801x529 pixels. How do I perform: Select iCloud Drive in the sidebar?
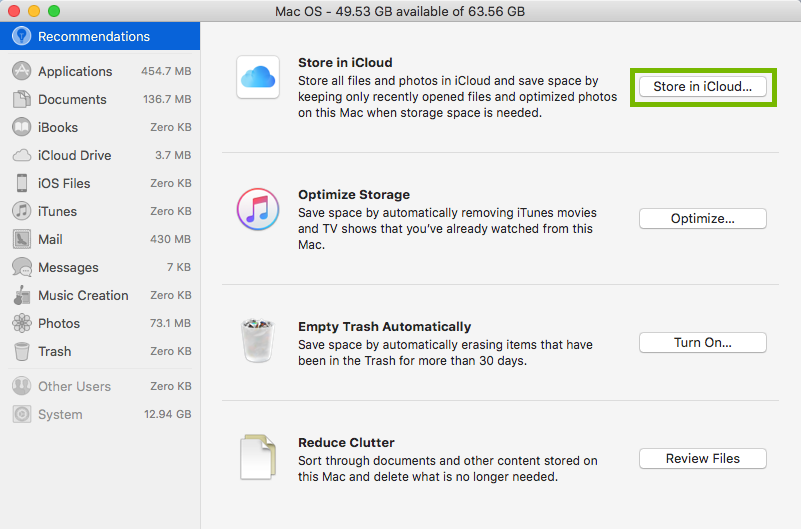100,155
